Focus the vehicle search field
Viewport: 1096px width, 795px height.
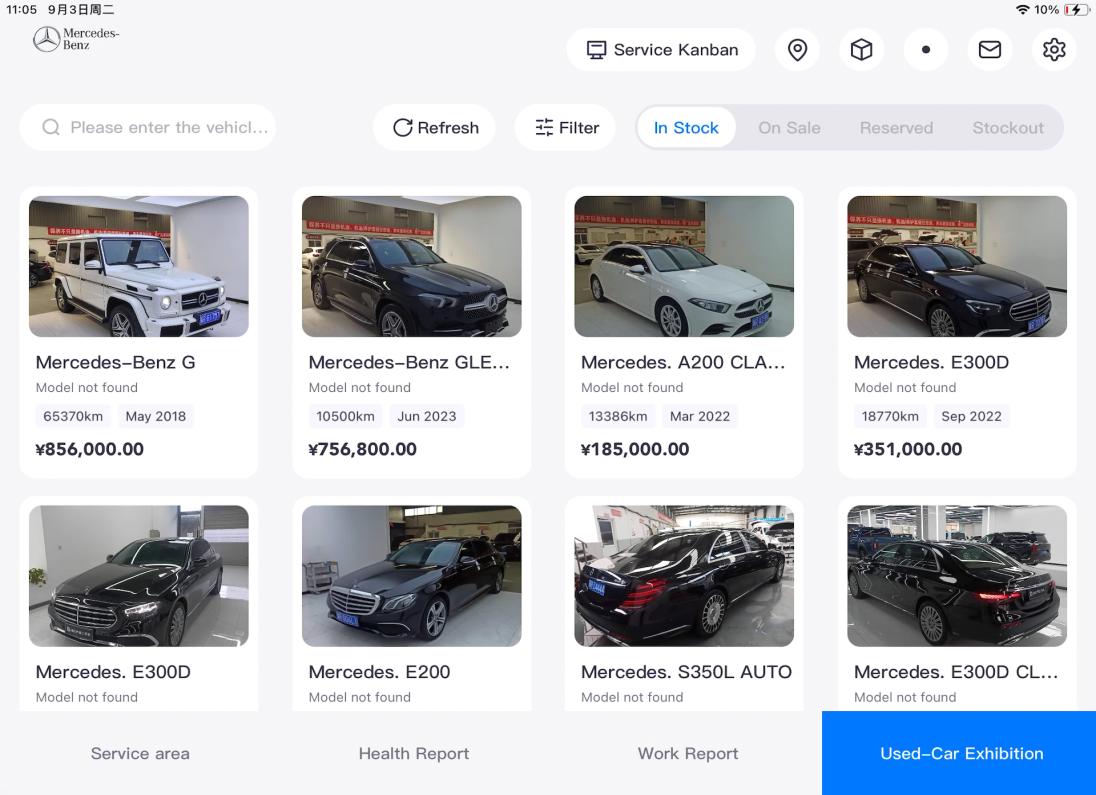click(x=147, y=127)
